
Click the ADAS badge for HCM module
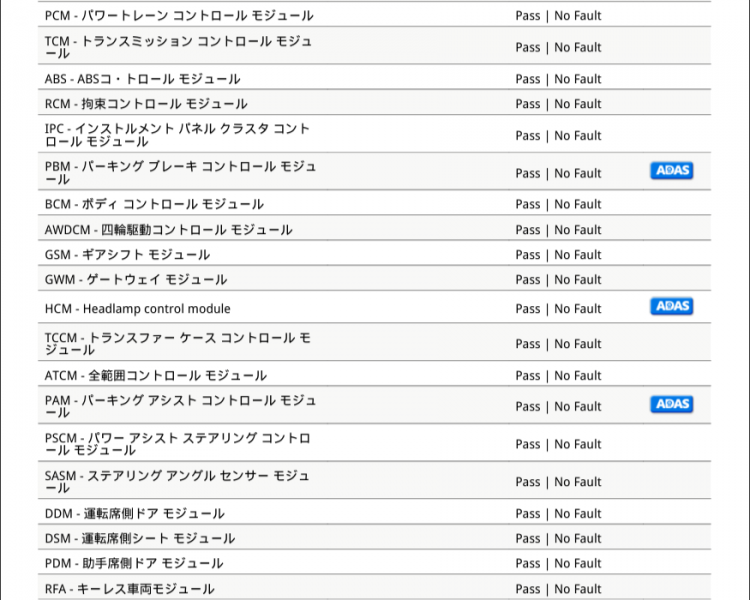[x=672, y=306]
